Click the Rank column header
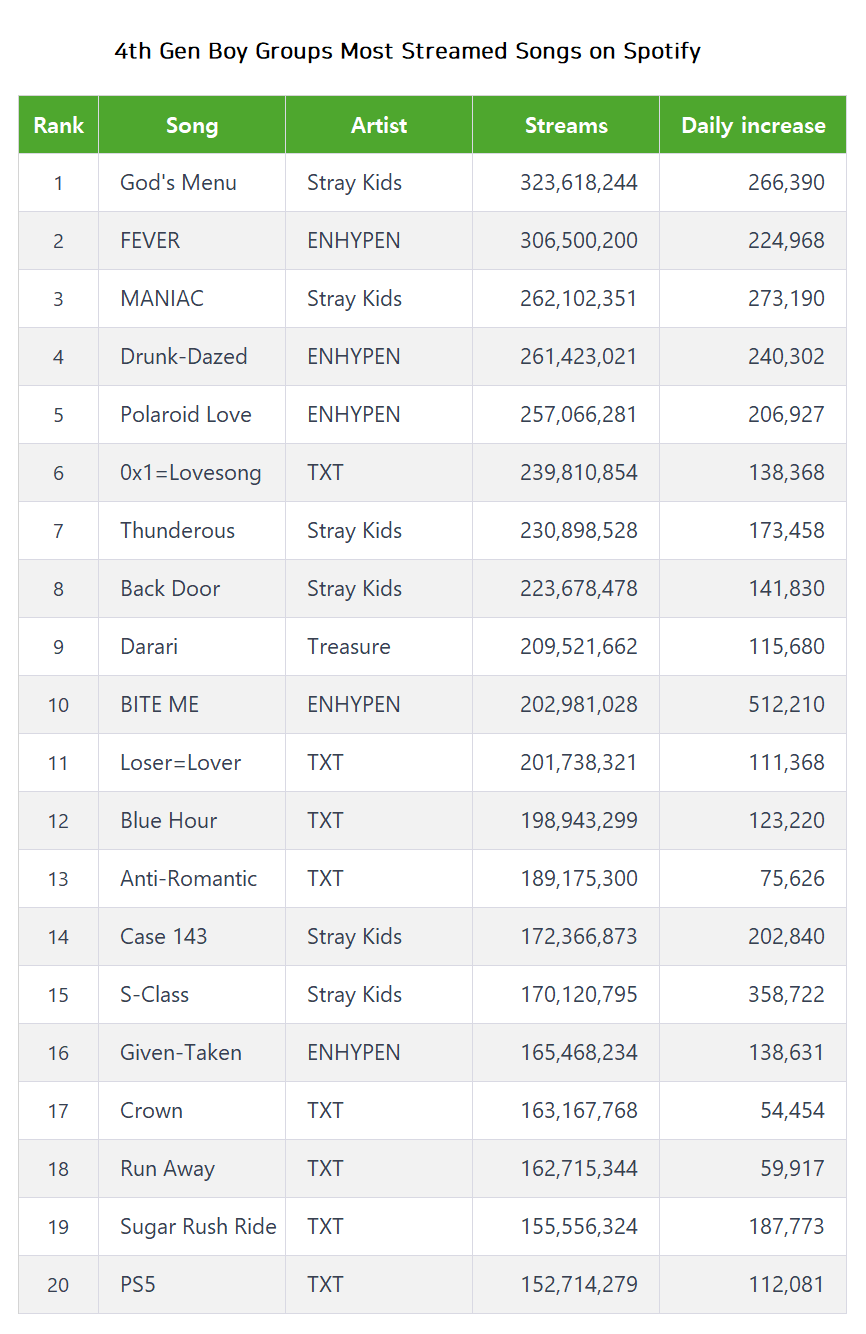The image size is (866, 1334). pyautogui.click(x=58, y=125)
